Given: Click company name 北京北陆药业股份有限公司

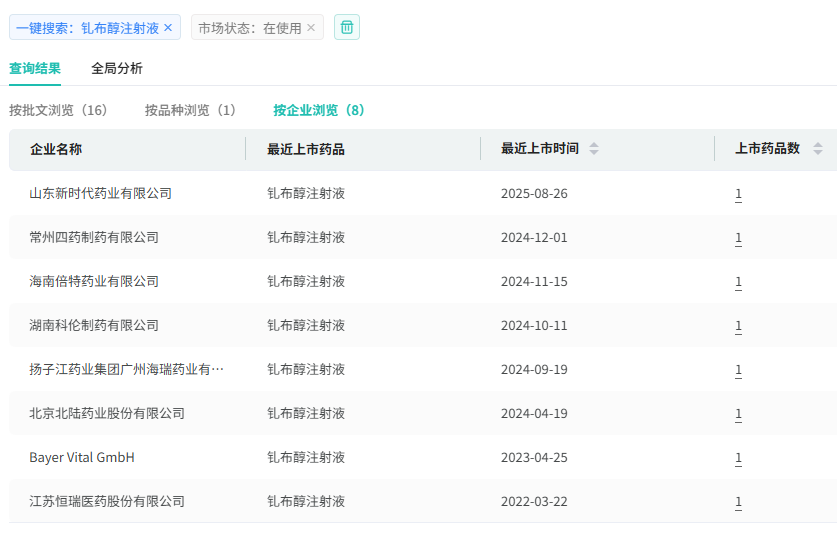Looking at the screenshot, I should tap(107, 413).
